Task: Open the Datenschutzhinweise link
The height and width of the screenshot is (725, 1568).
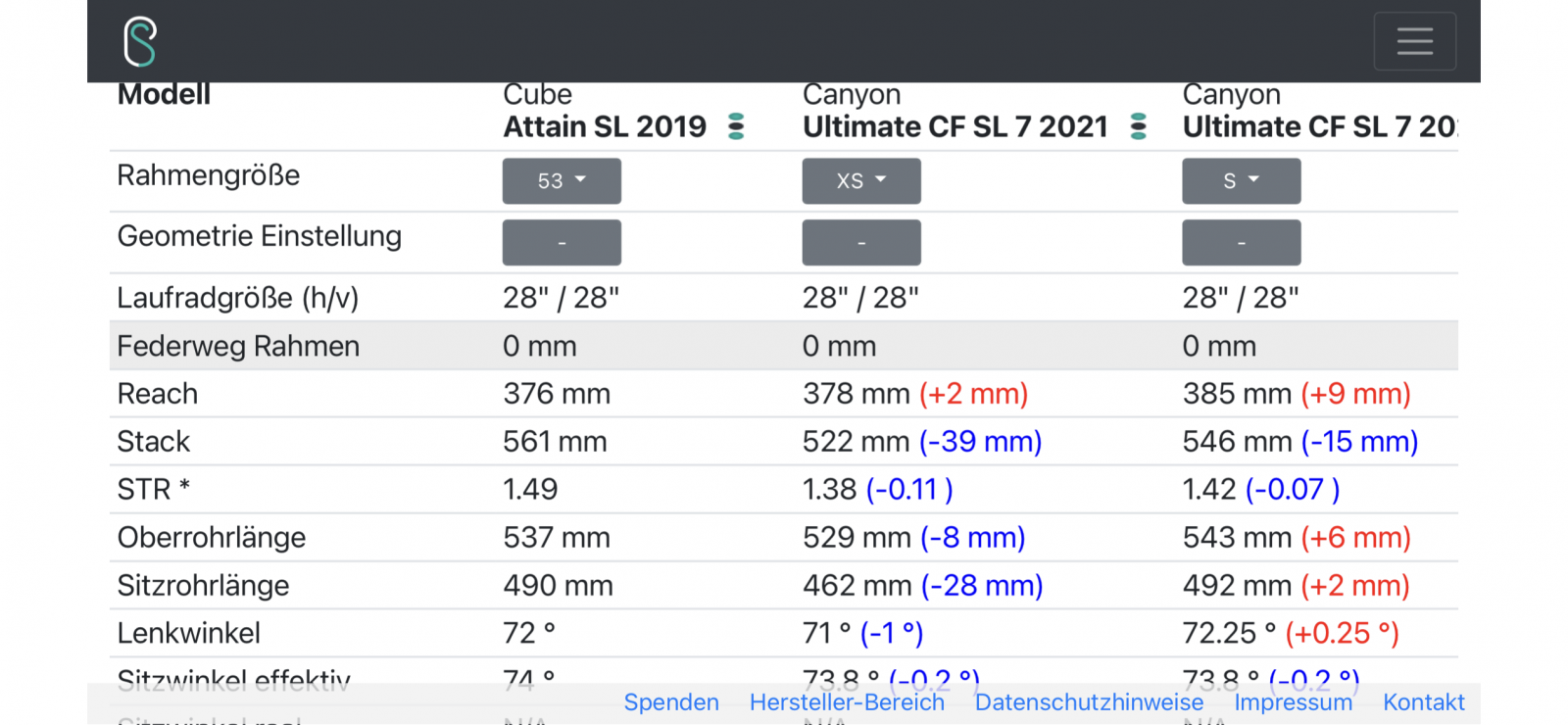Action: (x=1089, y=702)
